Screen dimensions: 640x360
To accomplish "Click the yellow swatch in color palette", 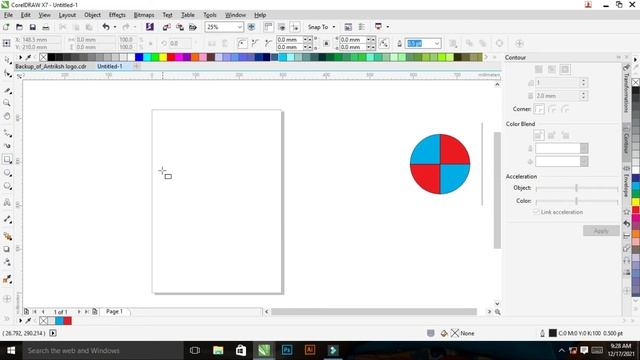I will point(163,58).
